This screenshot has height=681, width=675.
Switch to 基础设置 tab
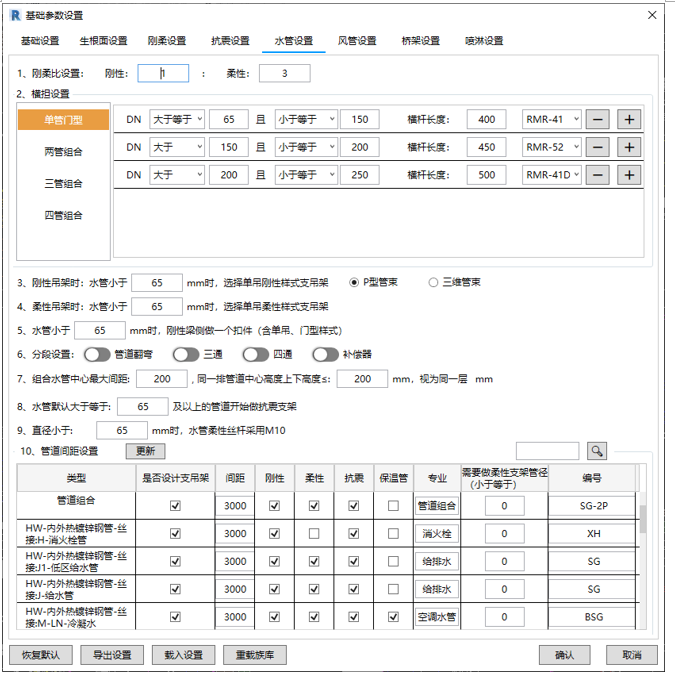coord(40,41)
